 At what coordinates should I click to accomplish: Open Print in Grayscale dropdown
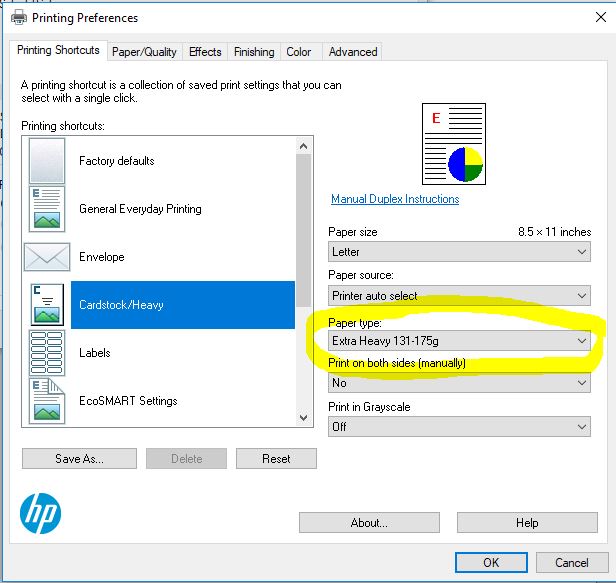[459, 427]
